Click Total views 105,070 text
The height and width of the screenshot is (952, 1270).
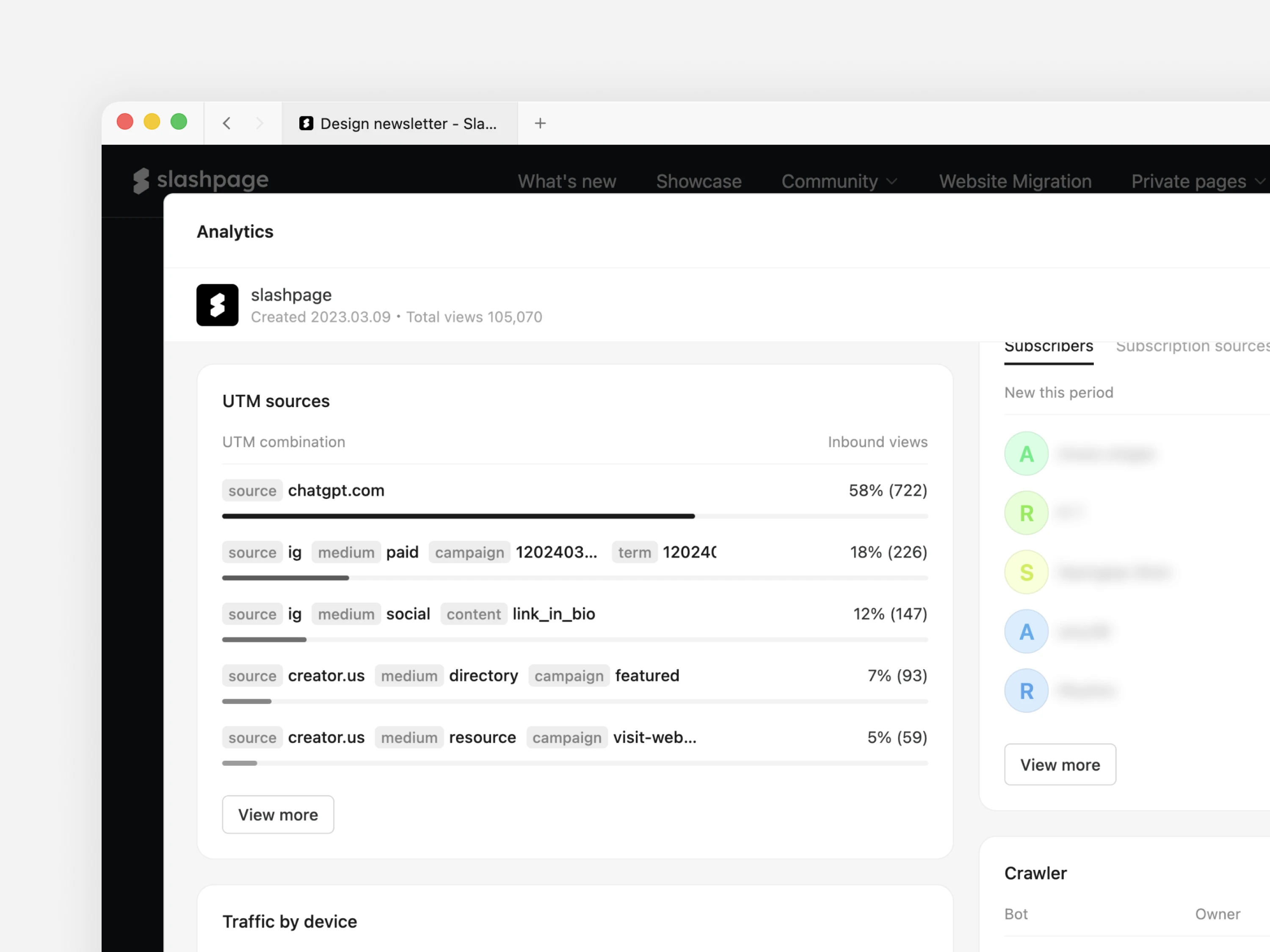(474, 317)
